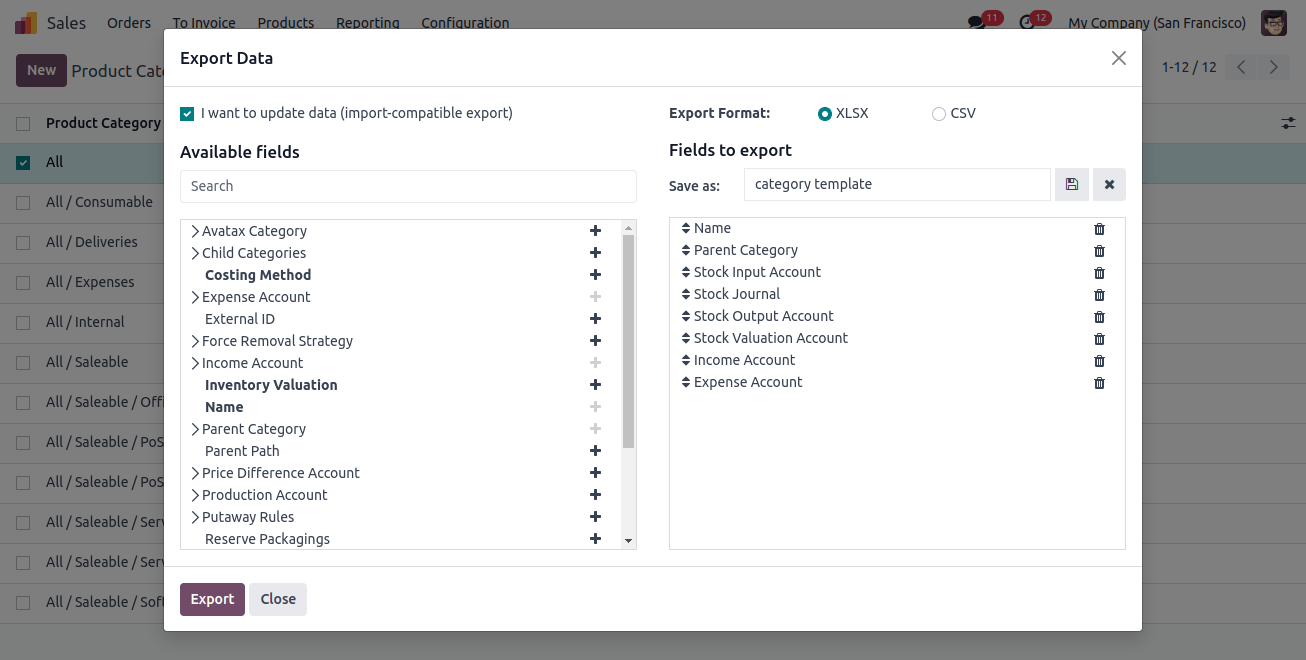
Task: Expand the Expense Account field
Action: point(194,297)
